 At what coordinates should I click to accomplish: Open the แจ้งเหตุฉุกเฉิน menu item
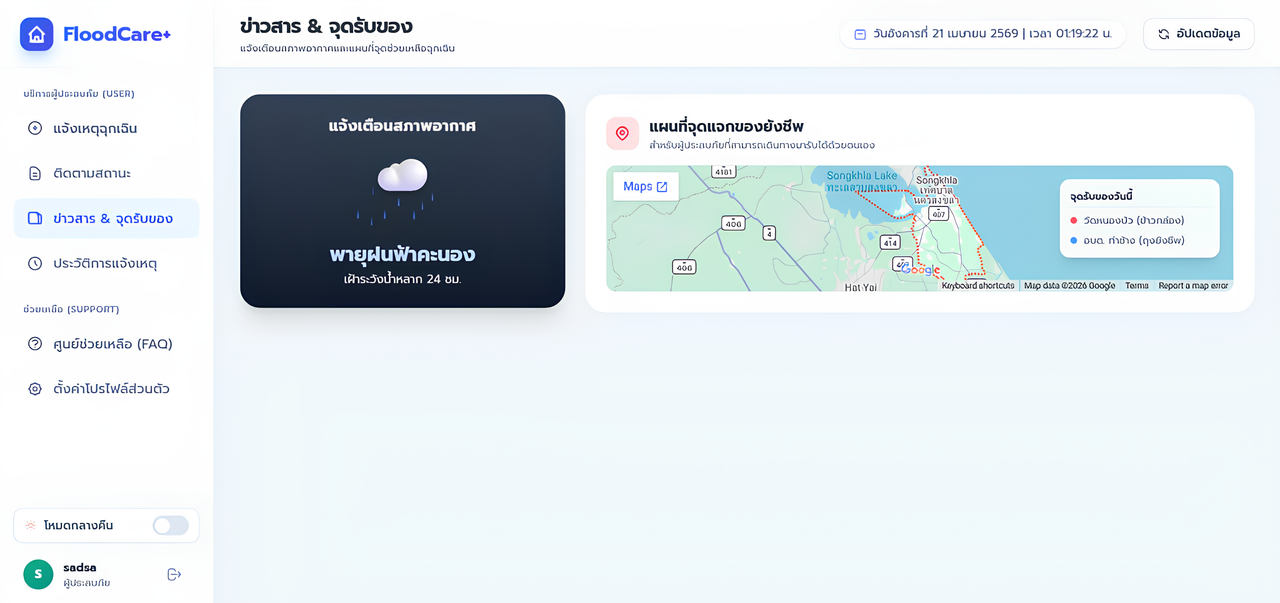pos(106,128)
